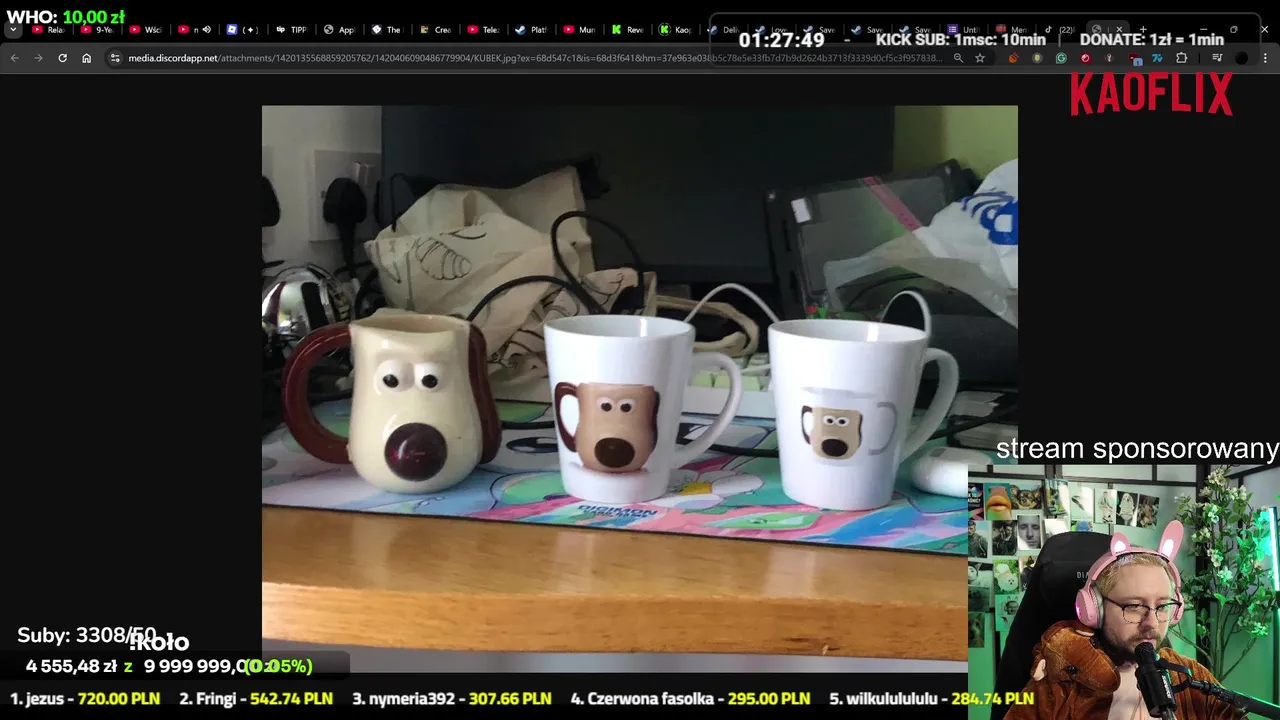Switch to the 'Crea' tab
The image size is (1280, 720).
pyautogui.click(x=435, y=30)
